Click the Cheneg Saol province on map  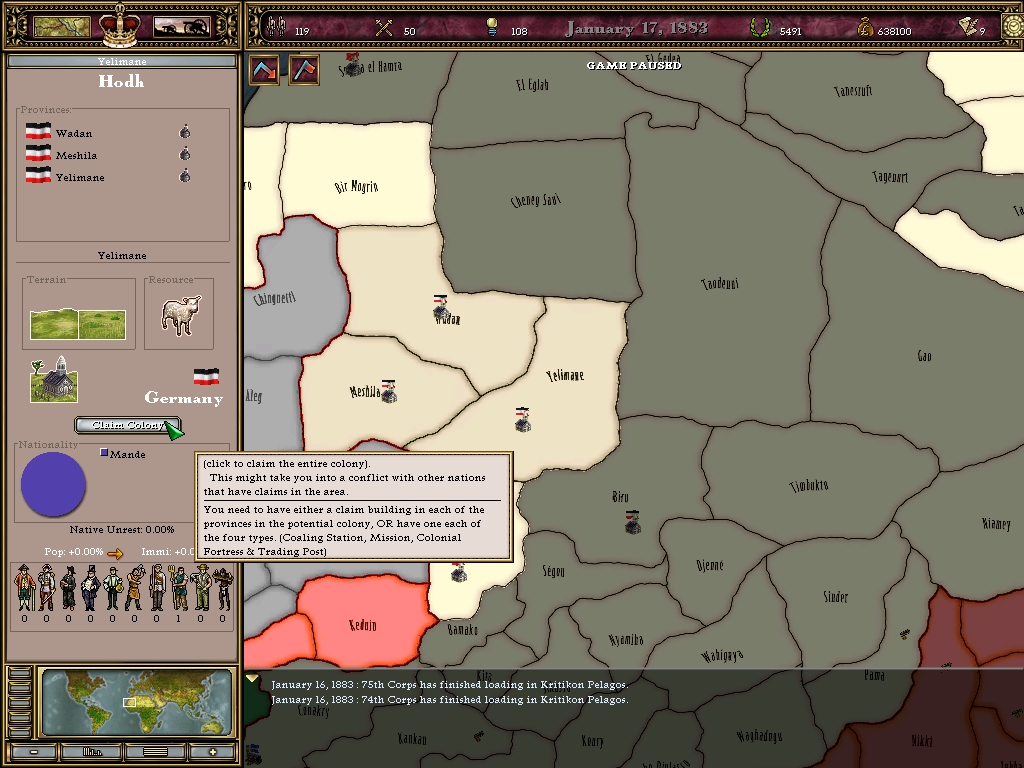(x=536, y=200)
